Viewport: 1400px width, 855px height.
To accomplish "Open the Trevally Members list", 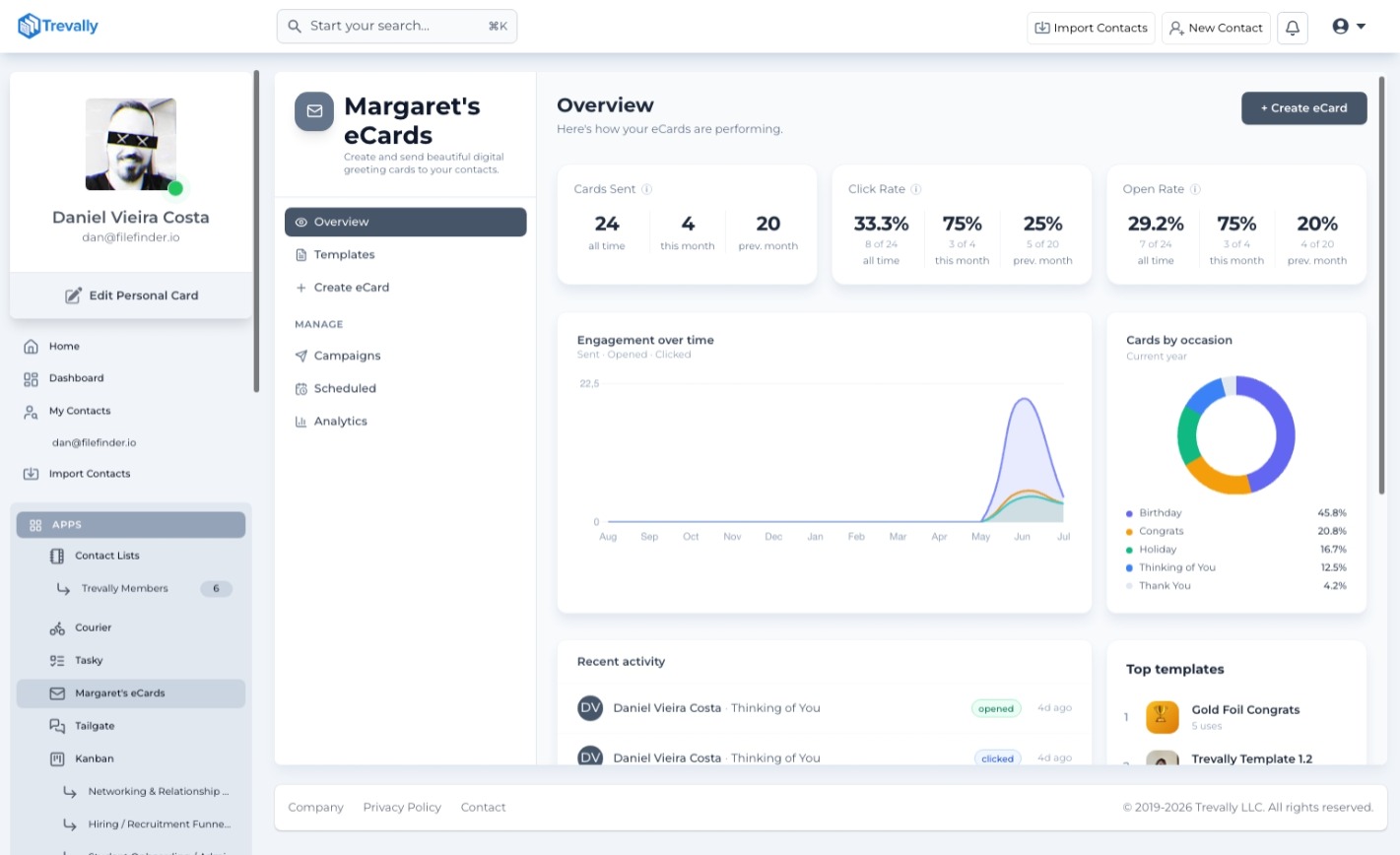I will (125, 589).
